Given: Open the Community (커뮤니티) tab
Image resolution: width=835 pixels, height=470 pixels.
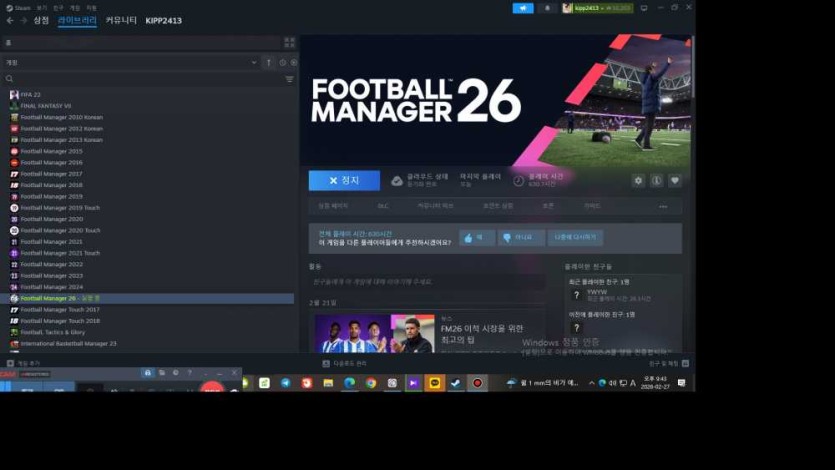Looking at the screenshot, I should tap(121, 20).
